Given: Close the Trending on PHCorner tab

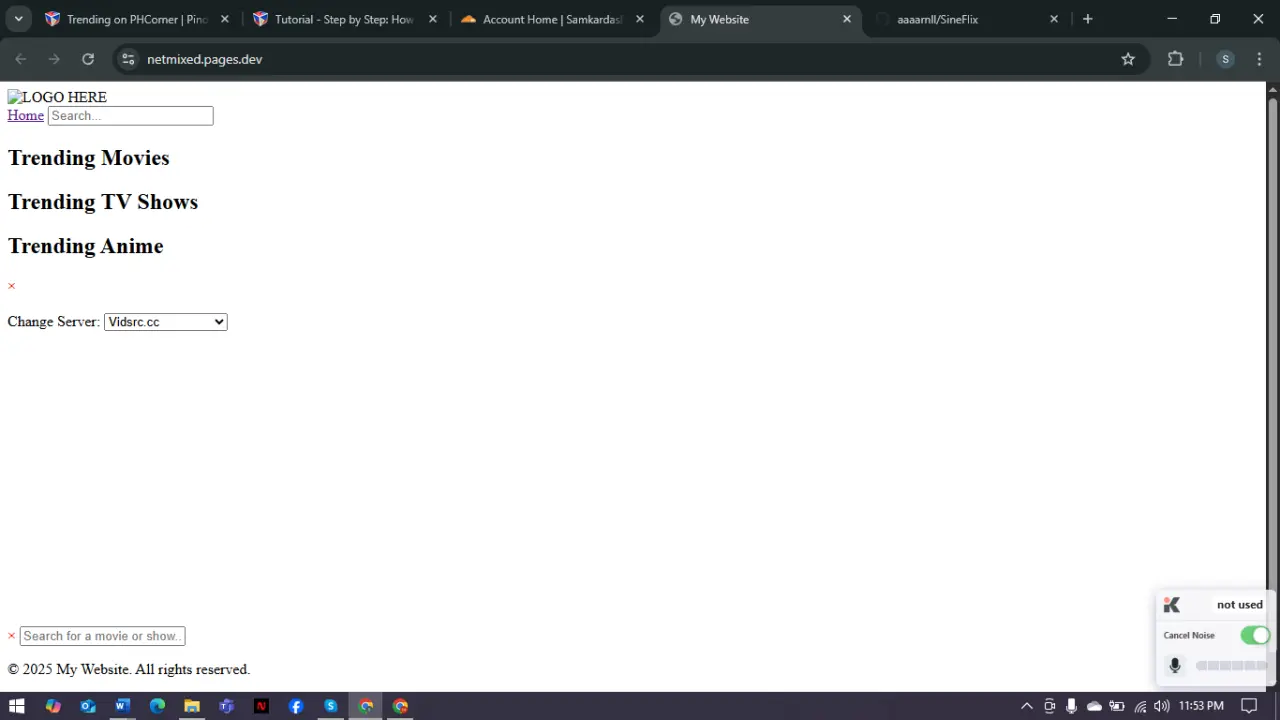Looking at the screenshot, I should point(225,19).
